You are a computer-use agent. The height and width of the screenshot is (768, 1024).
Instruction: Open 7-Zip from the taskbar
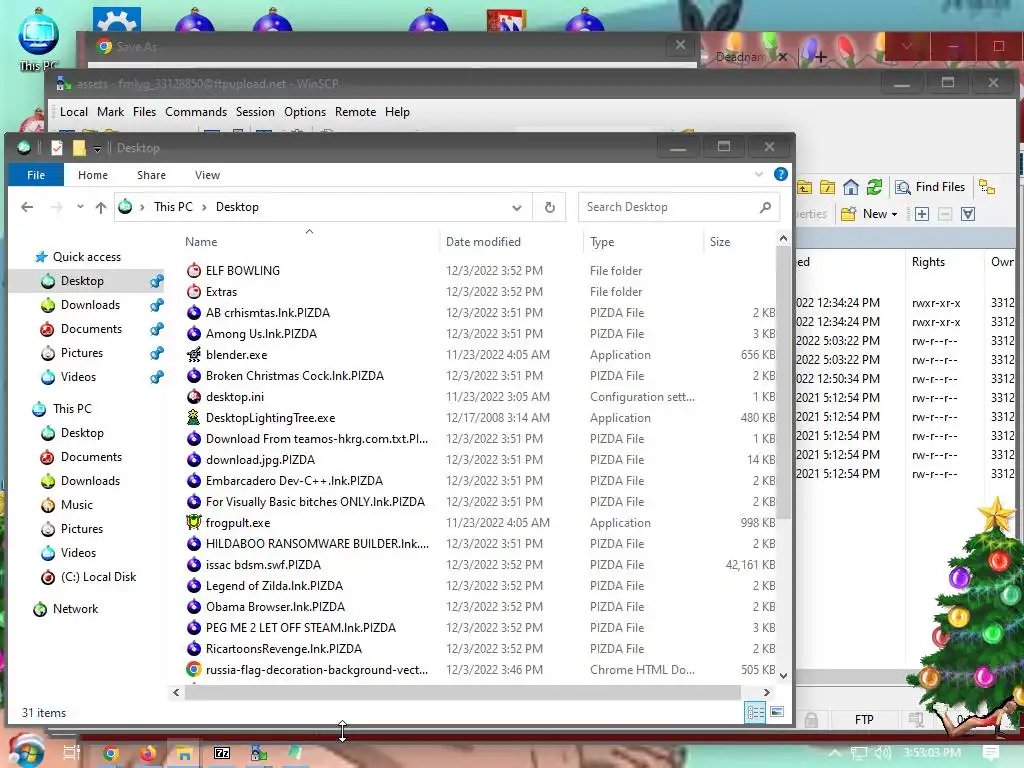coord(222,754)
